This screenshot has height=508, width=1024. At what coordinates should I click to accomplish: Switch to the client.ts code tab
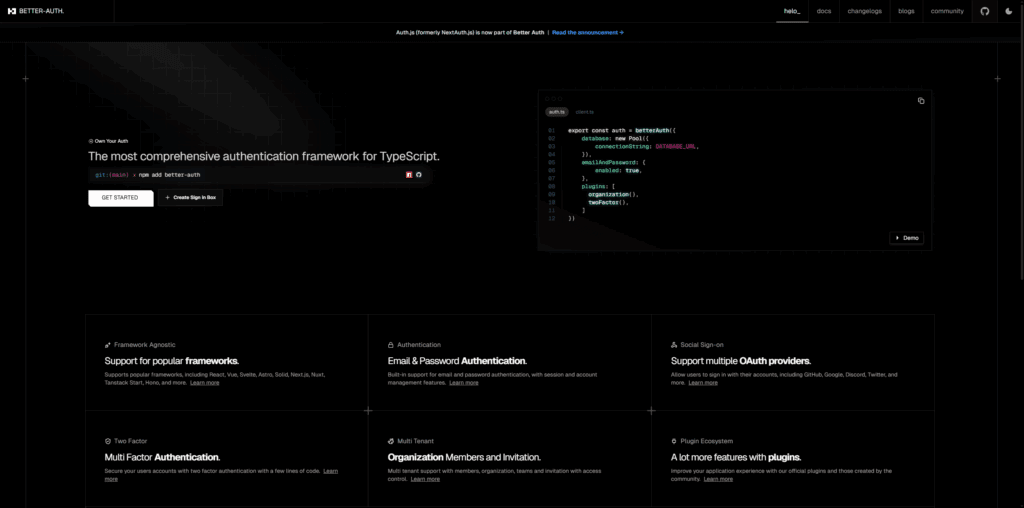pos(584,112)
